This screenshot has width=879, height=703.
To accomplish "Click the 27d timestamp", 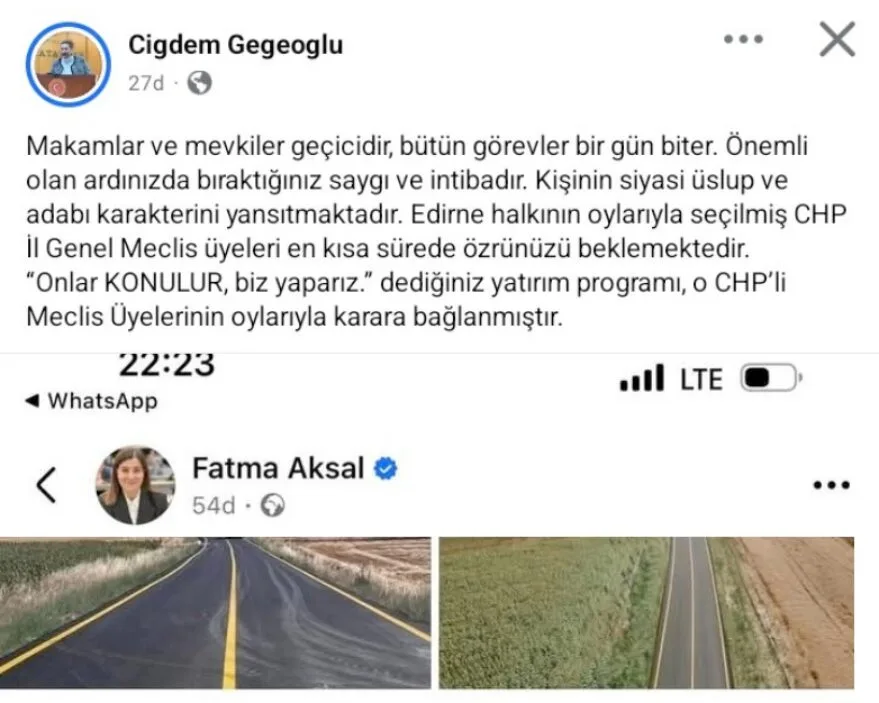I will point(146,83).
